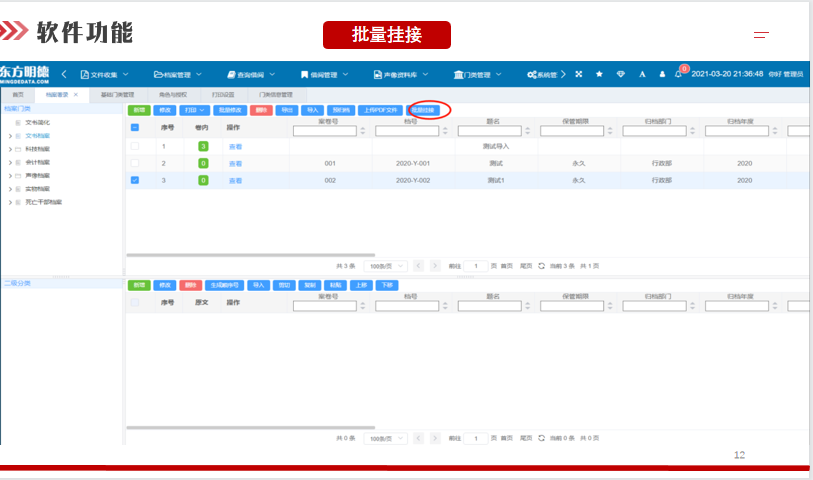Open the notification bell icon

click(679, 75)
